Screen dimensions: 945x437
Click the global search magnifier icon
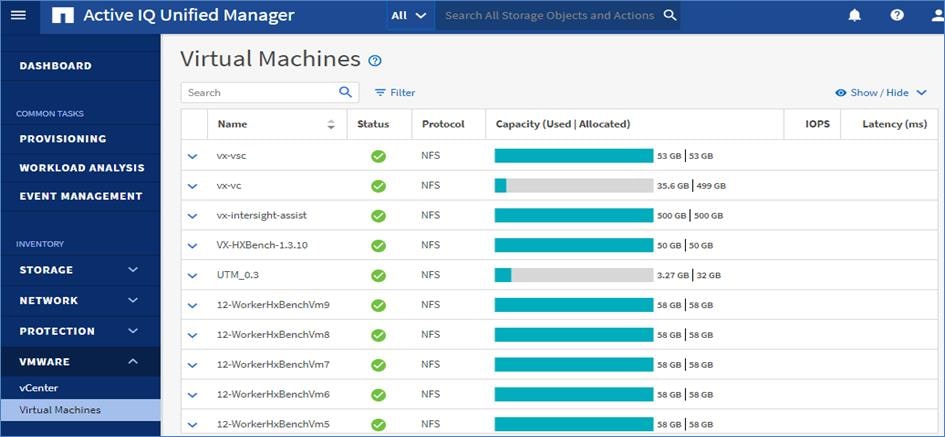click(x=670, y=16)
